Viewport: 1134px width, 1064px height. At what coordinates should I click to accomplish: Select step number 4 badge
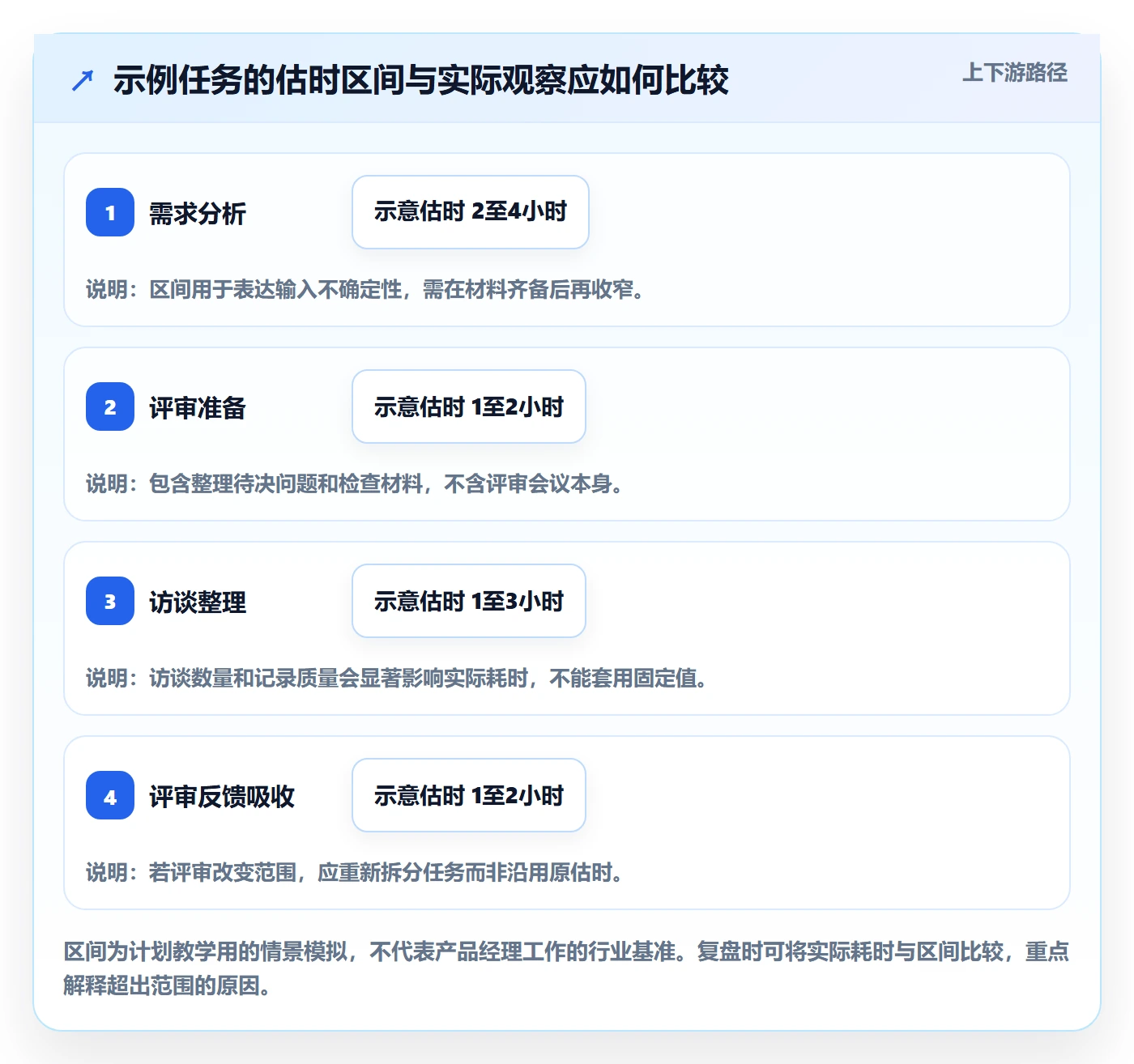110,795
